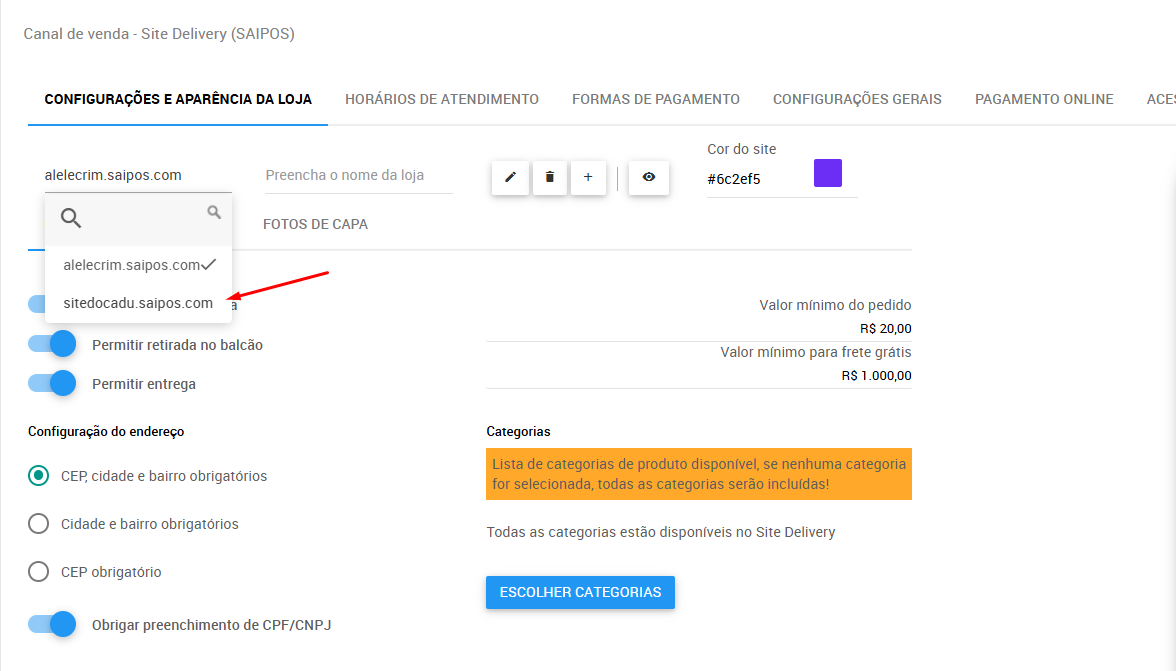Select Cidade e bairro obrigatórios option

click(x=39, y=523)
